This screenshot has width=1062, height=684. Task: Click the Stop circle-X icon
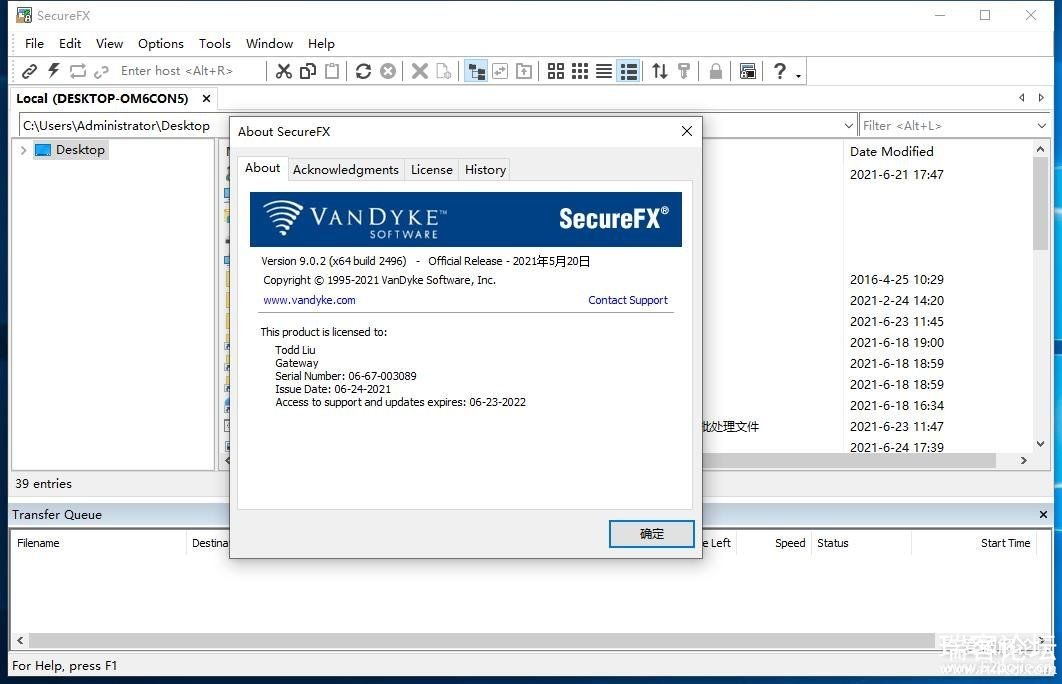[388, 71]
